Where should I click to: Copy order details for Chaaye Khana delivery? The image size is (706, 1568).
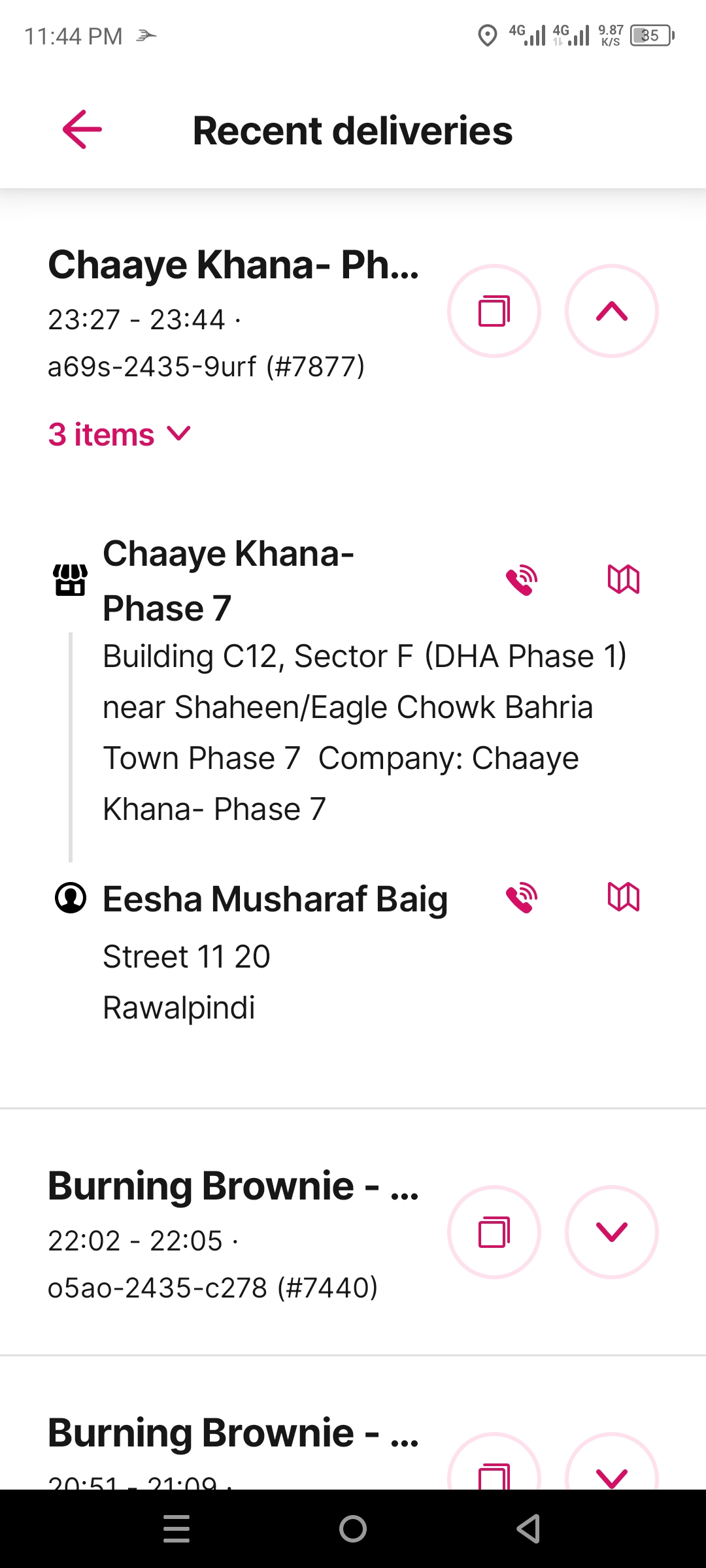pos(494,311)
